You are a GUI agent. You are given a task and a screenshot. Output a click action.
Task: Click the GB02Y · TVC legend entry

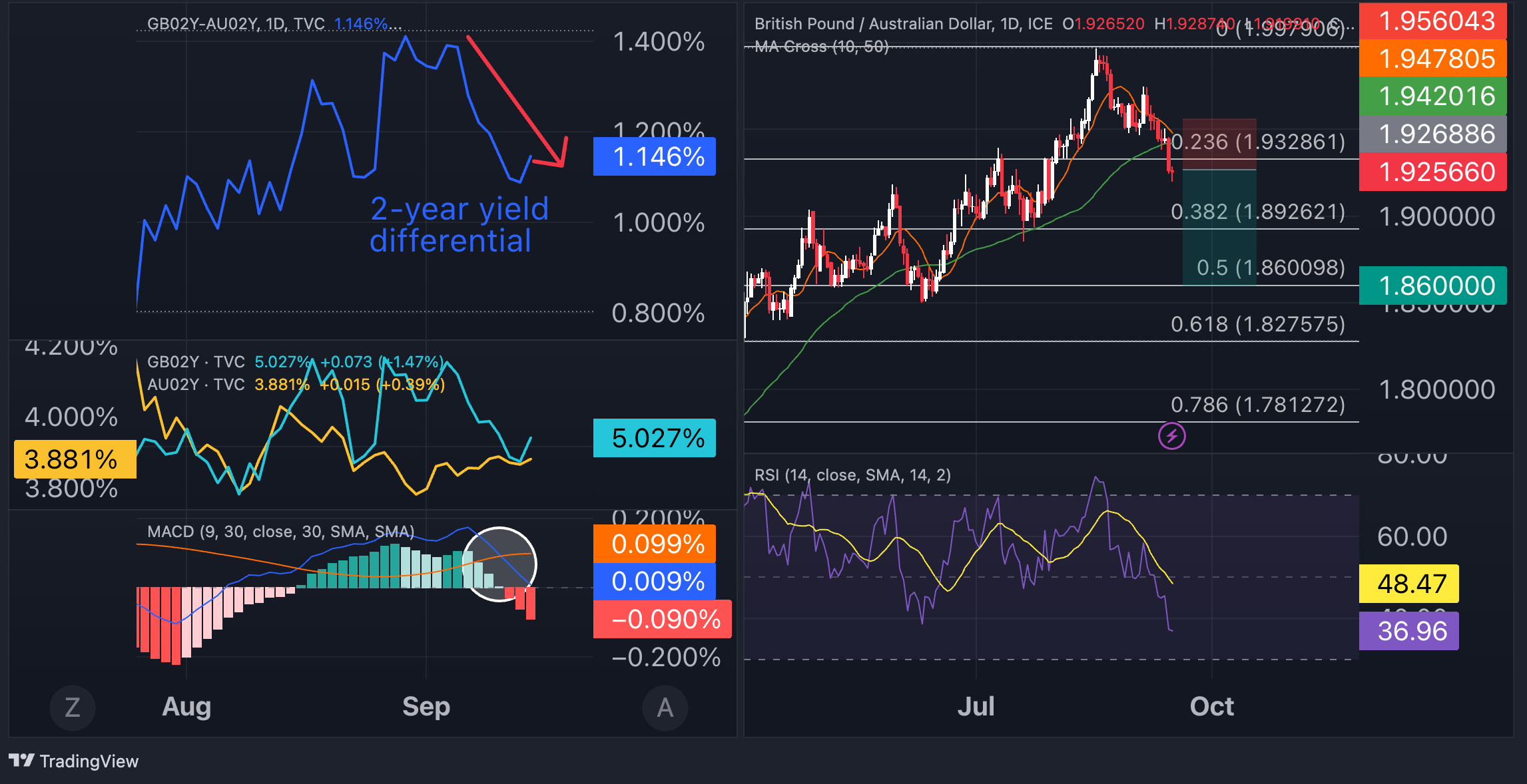[195, 362]
